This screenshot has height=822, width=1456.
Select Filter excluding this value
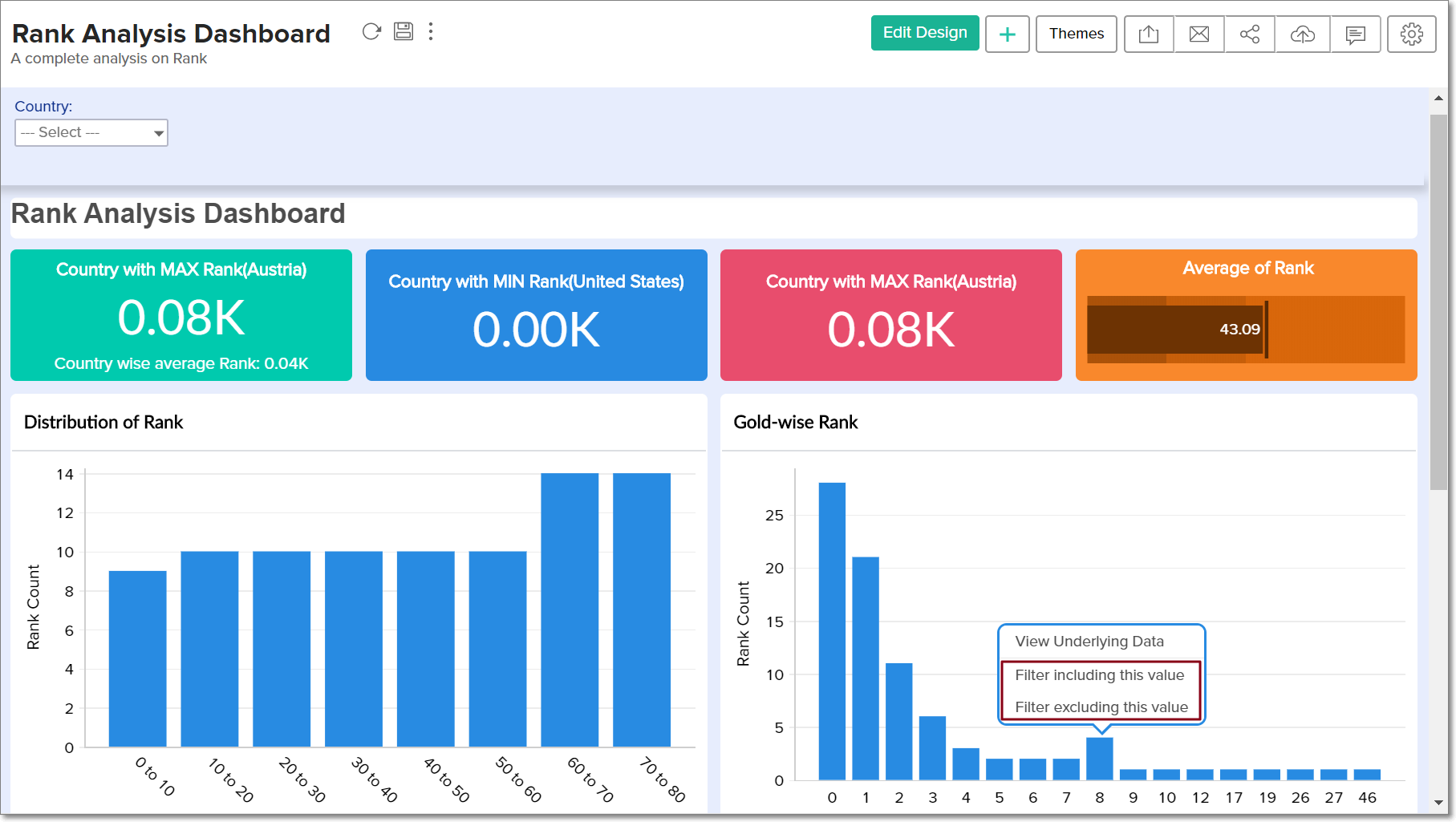1101,707
